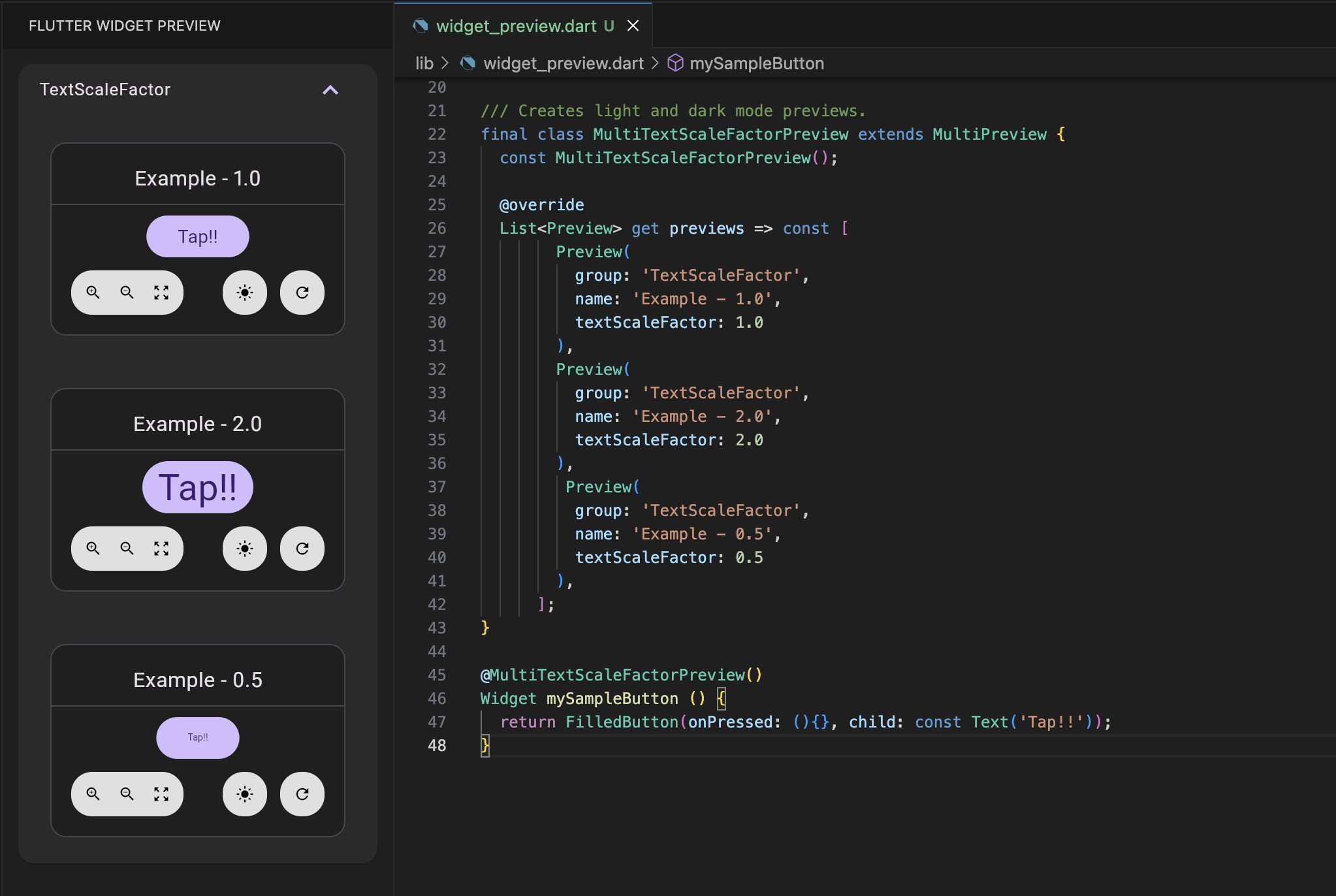Viewport: 1336px width, 896px height.
Task: Zoom in on Example - 2.0 preview
Action: point(93,549)
